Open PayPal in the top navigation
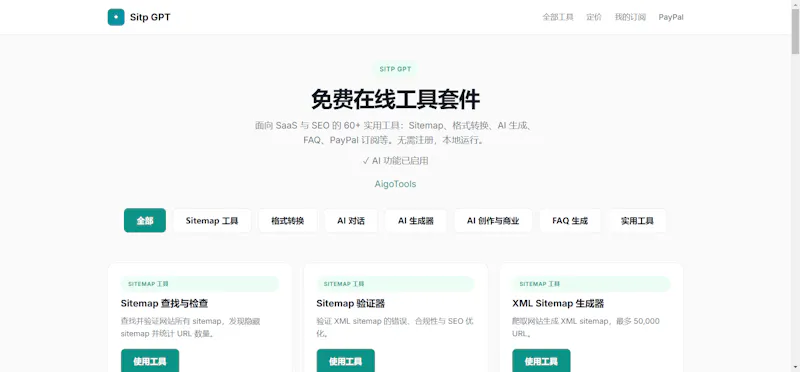Viewport: 800px width, 372px height. click(671, 17)
